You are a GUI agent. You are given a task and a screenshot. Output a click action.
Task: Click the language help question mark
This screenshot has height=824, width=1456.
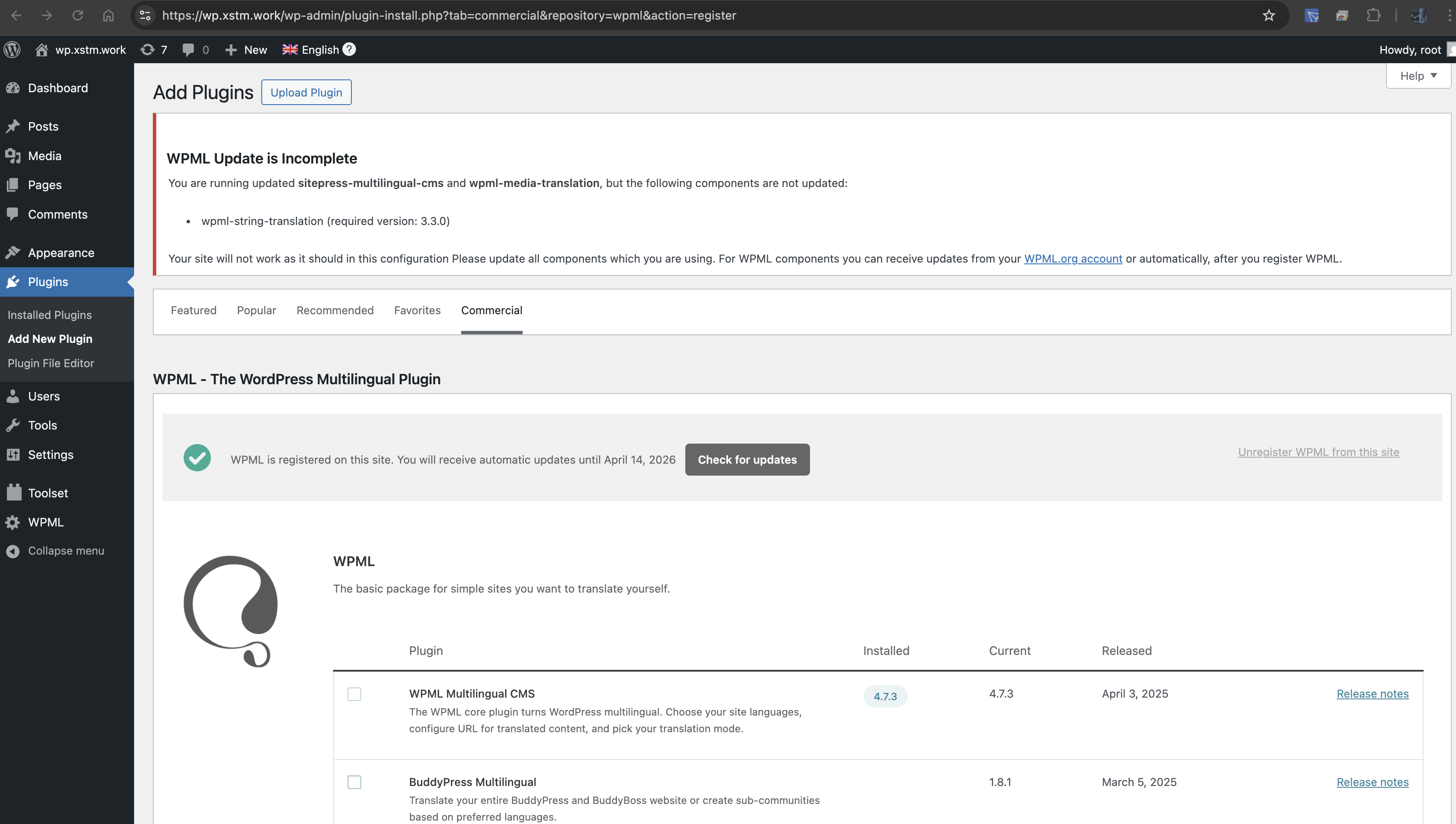coord(349,49)
